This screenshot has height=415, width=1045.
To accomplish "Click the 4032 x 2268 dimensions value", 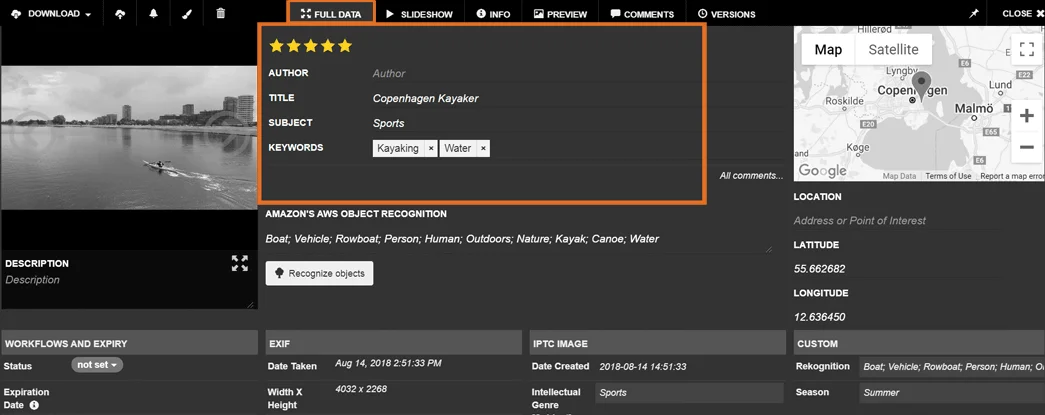I will (x=361, y=389).
